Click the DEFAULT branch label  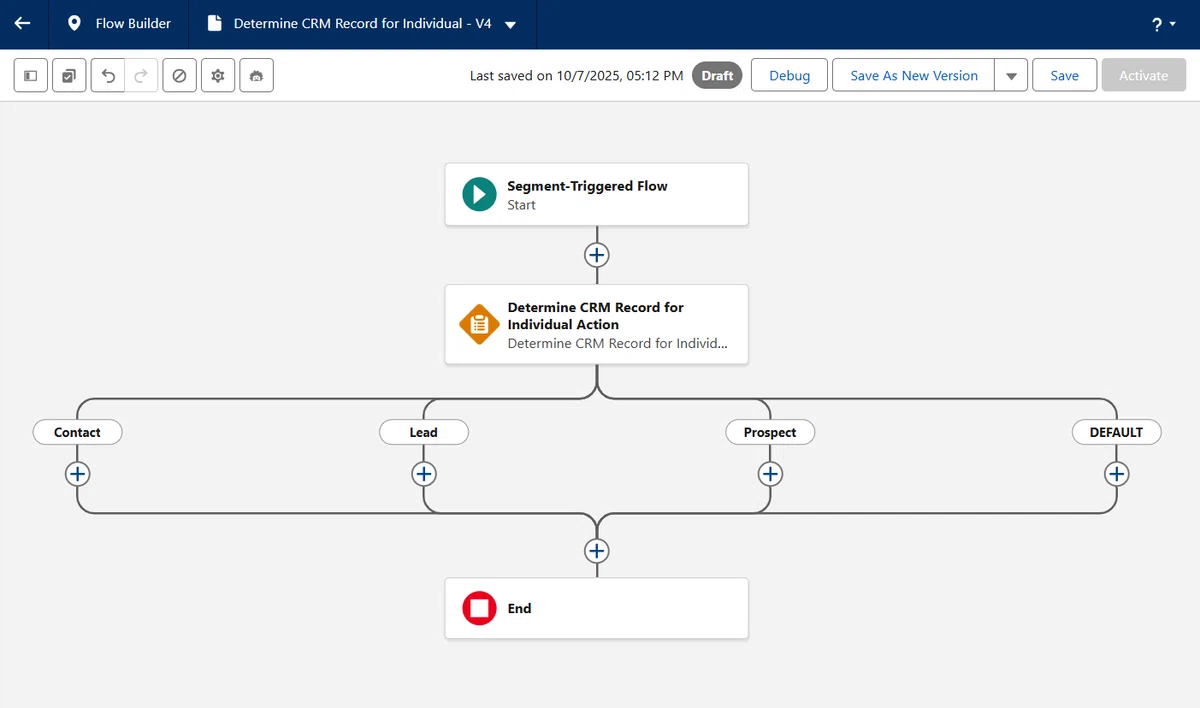[1116, 432]
